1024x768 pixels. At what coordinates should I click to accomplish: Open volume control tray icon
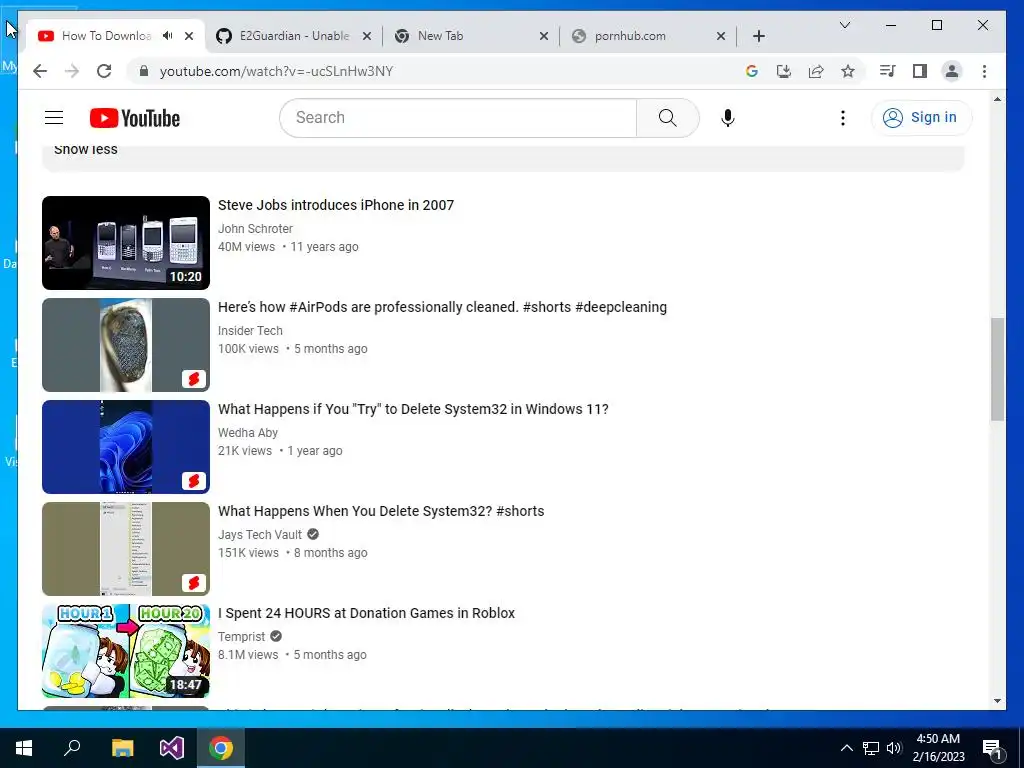tap(894, 748)
